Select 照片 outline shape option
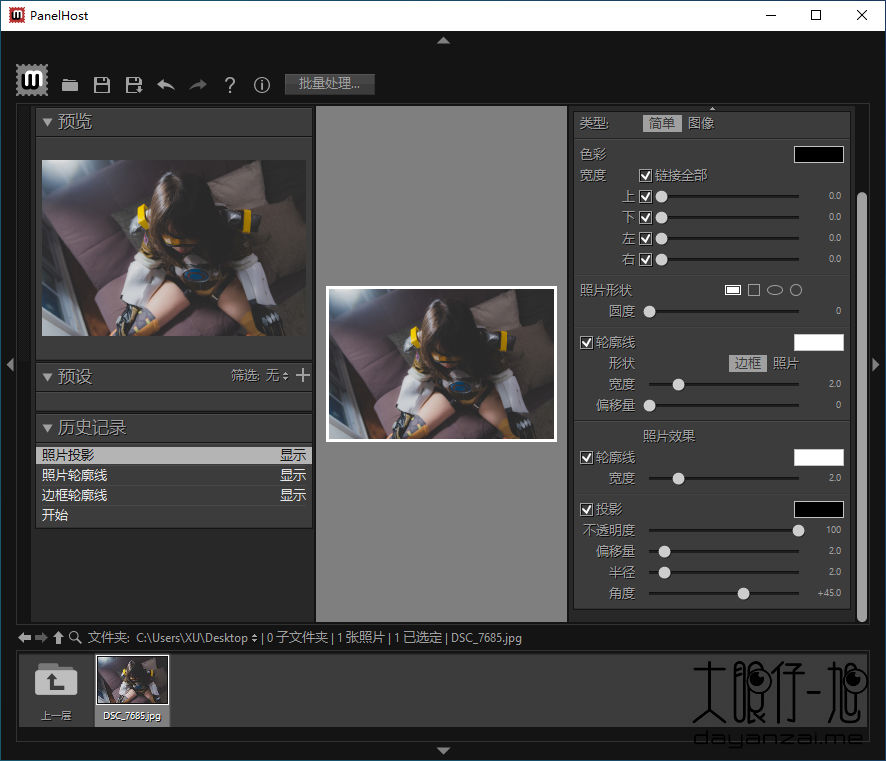Image resolution: width=886 pixels, height=761 pixels. coord(786,363)
